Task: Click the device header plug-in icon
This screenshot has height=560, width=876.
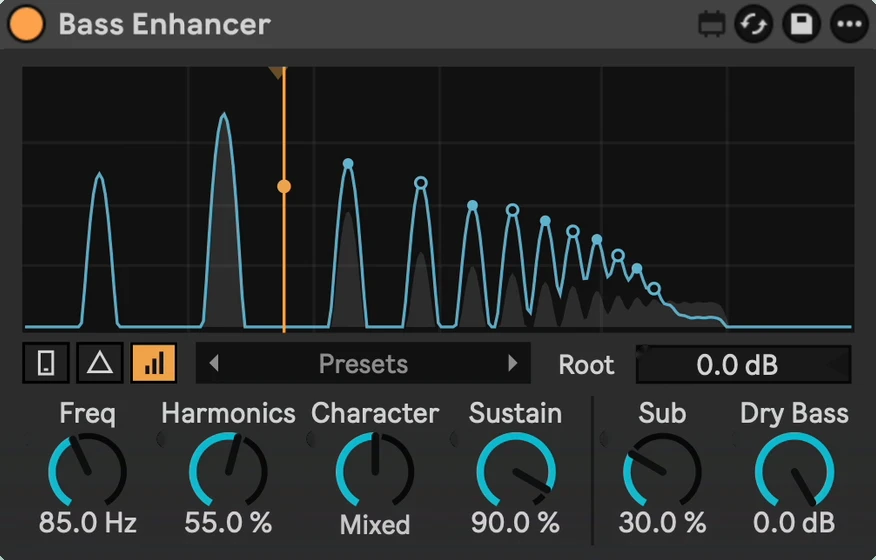Action: coord(712,24)
